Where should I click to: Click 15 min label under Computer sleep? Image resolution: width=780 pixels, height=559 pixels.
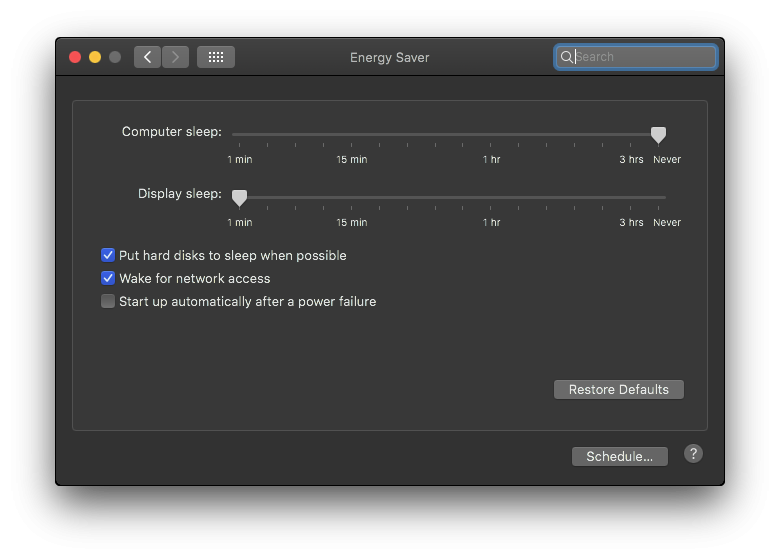[352, 160]
